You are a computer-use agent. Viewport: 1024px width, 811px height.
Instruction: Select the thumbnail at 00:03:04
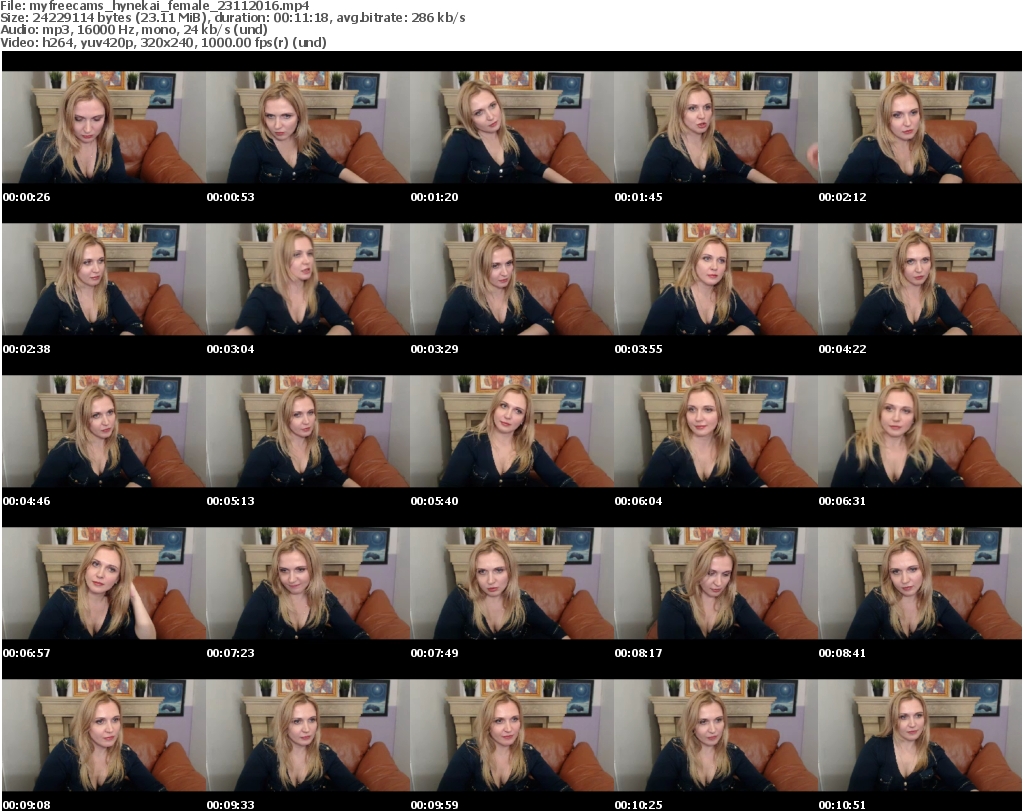click(x=308, y=279)
